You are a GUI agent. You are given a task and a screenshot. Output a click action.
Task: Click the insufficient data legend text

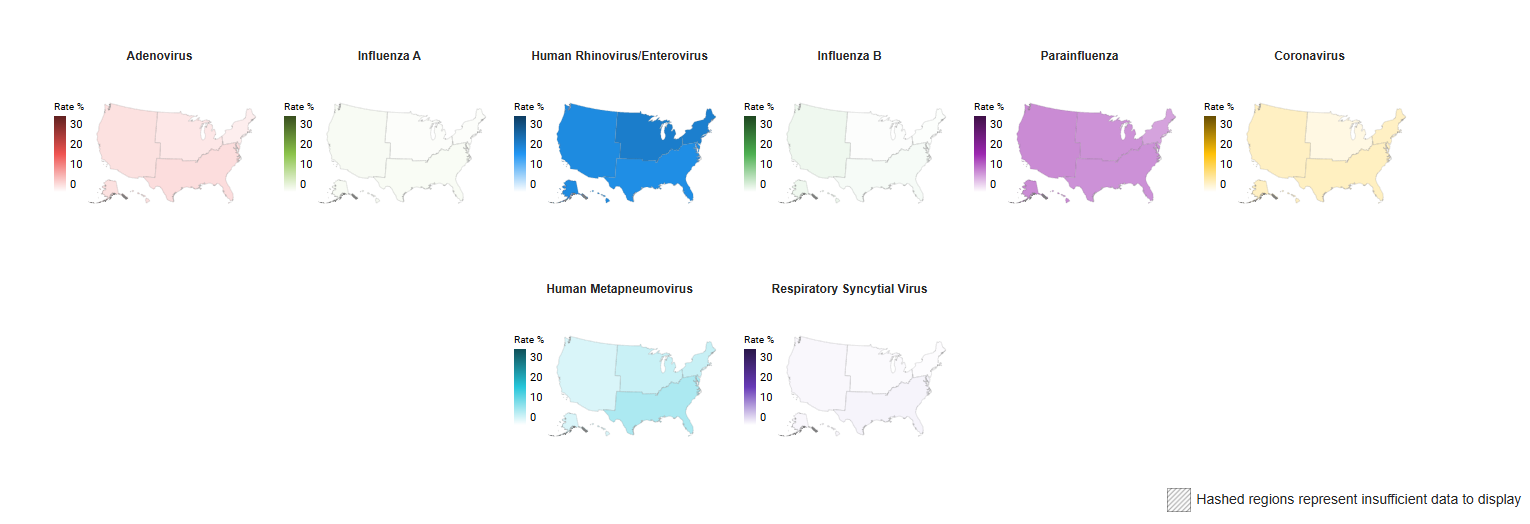[x=1359, y=499]
